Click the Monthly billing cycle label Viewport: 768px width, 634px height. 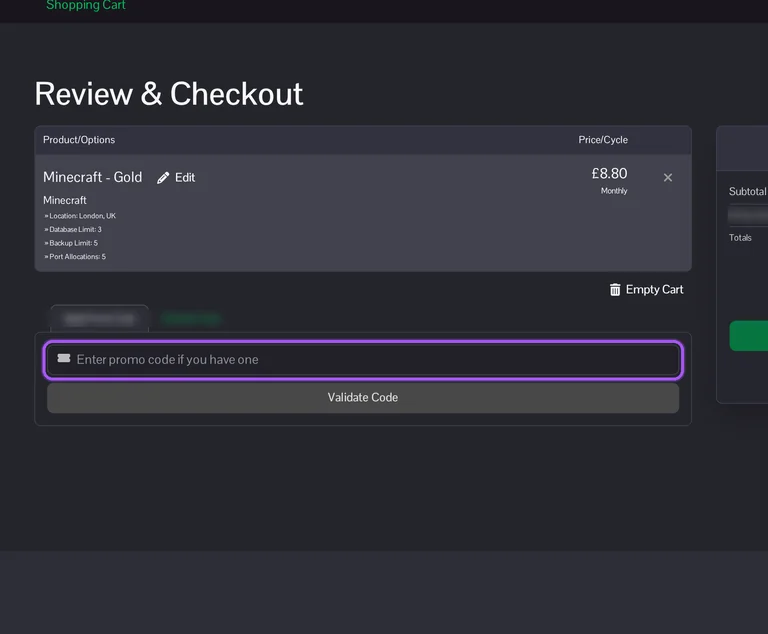[x=614, y=191]
